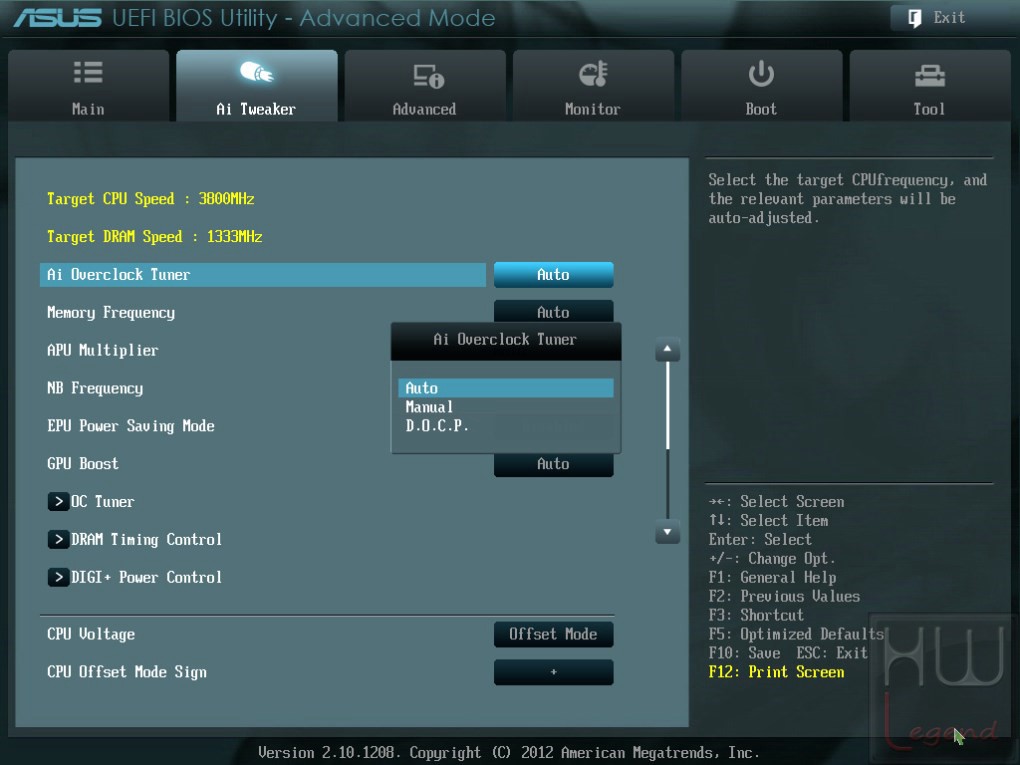Switch to the Monitor tab label

click(x=593, y=109)
